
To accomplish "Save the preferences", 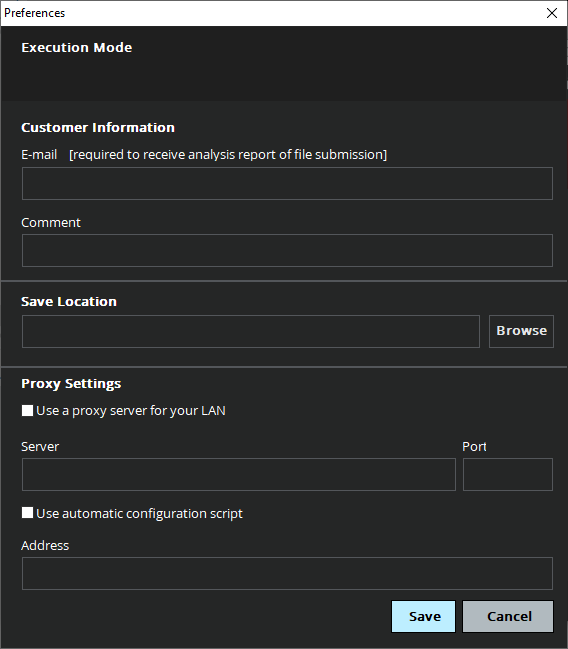I will click(x=423, y=616).
